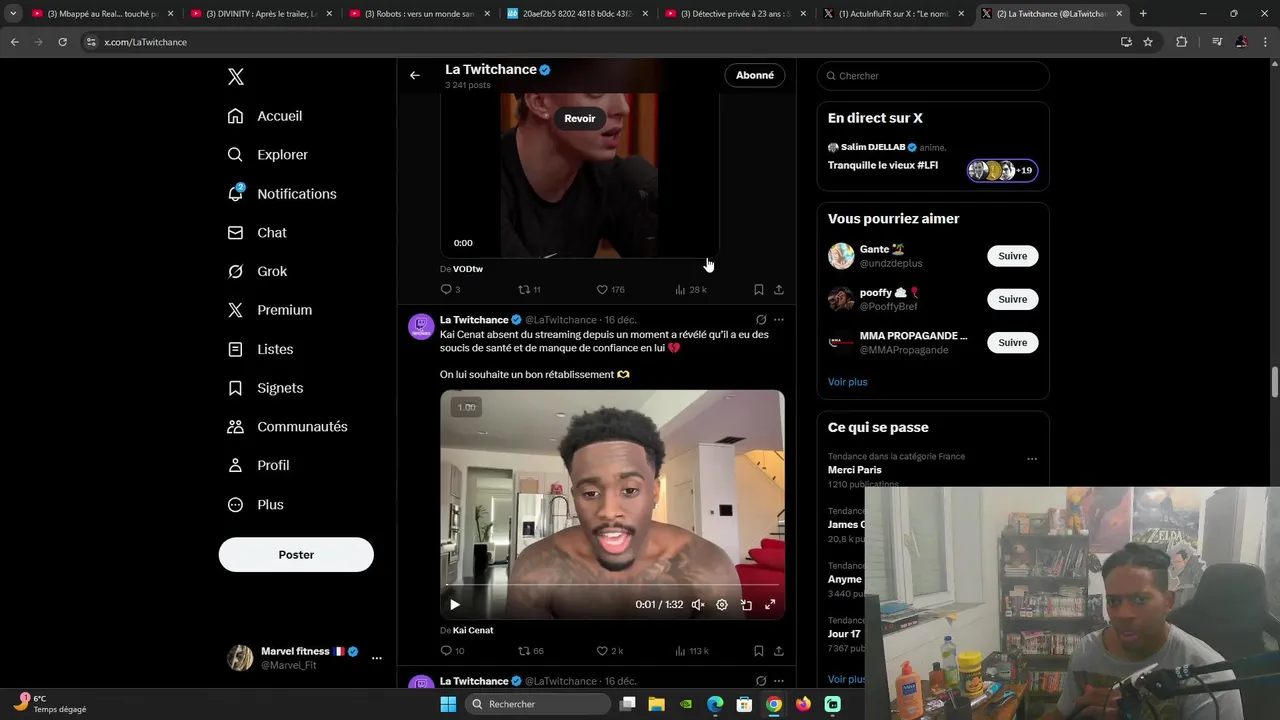Open Accueil home page

pos(265,116)
